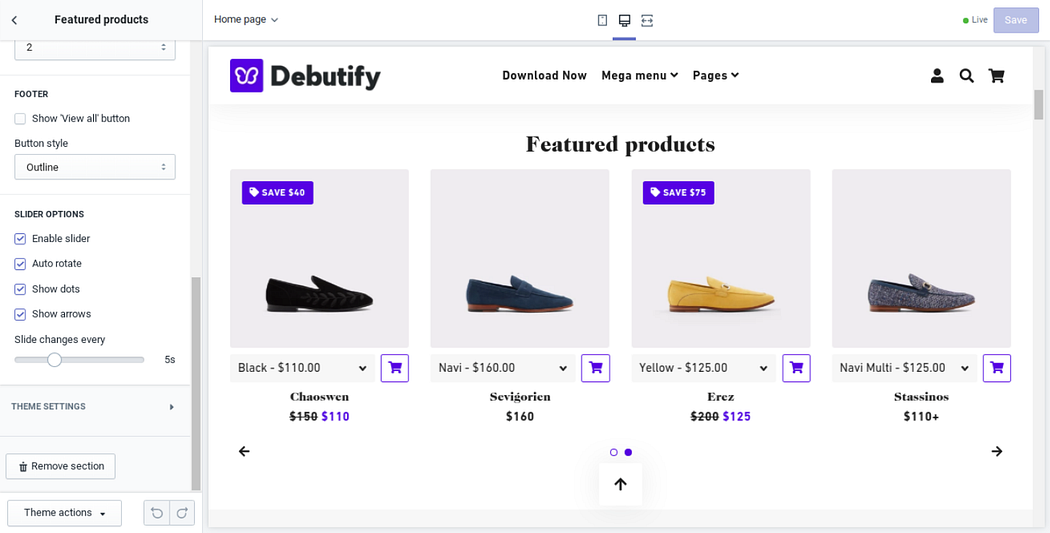
Task: Expand the Theme settings section
Action: tap(94, 406)
